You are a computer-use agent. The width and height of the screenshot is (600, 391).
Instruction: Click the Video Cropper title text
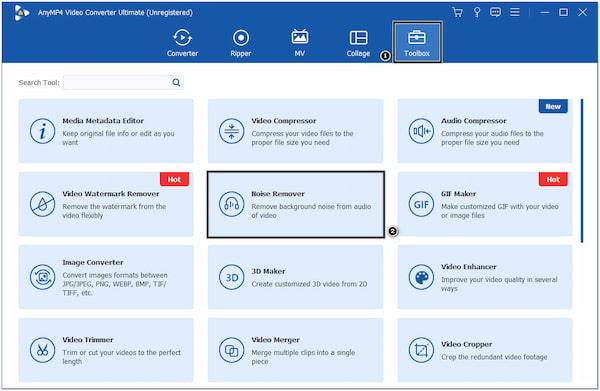tap(466, 344)
